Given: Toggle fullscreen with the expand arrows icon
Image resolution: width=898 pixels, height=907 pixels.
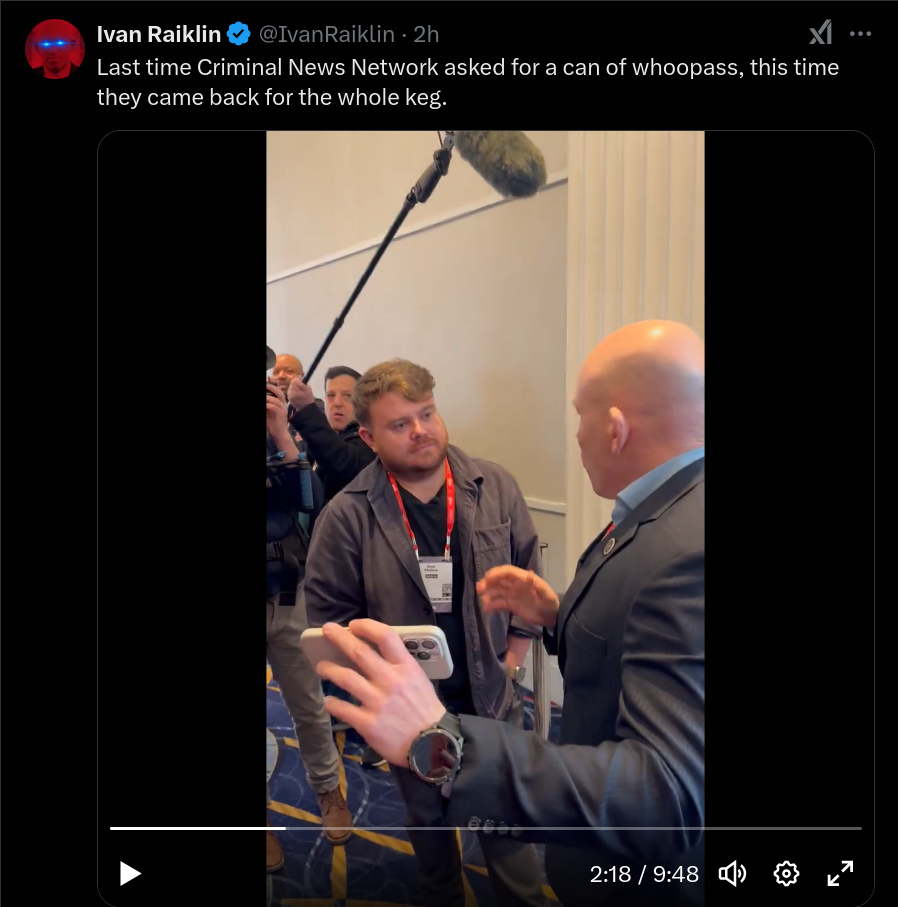Looking at the screenshot, I should click(840, 873).
